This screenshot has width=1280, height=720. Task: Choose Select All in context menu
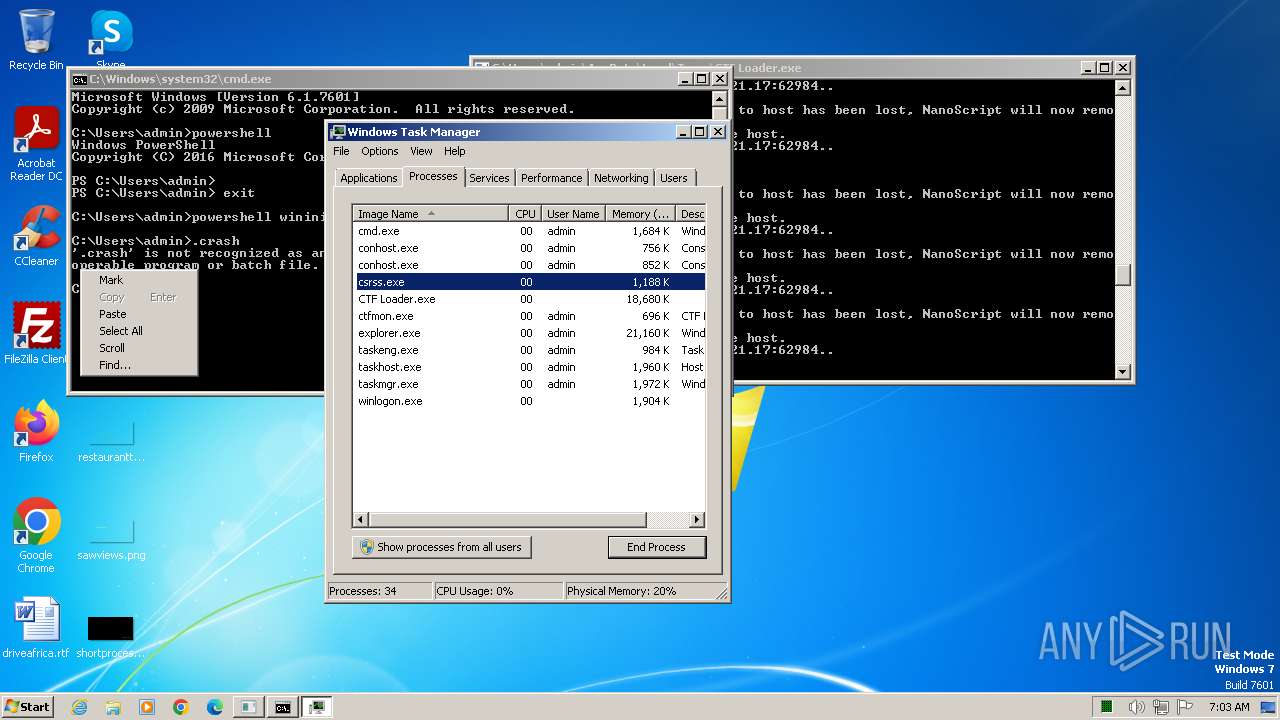138,331
